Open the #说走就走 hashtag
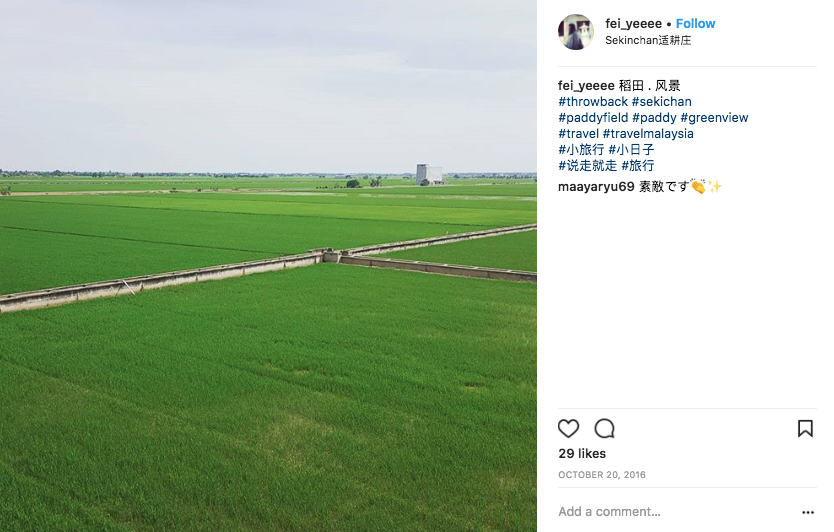 click(x=588, y=165)
